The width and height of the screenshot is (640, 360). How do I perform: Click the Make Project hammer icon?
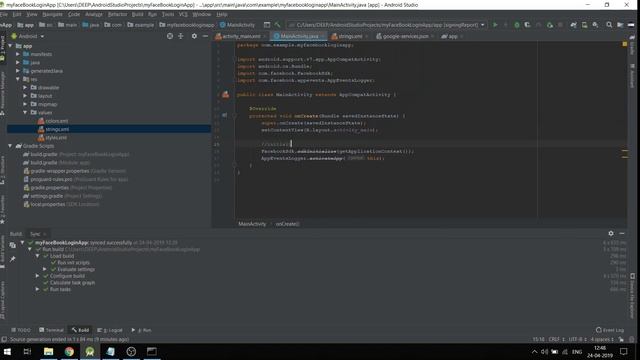(x=278, y=25)
